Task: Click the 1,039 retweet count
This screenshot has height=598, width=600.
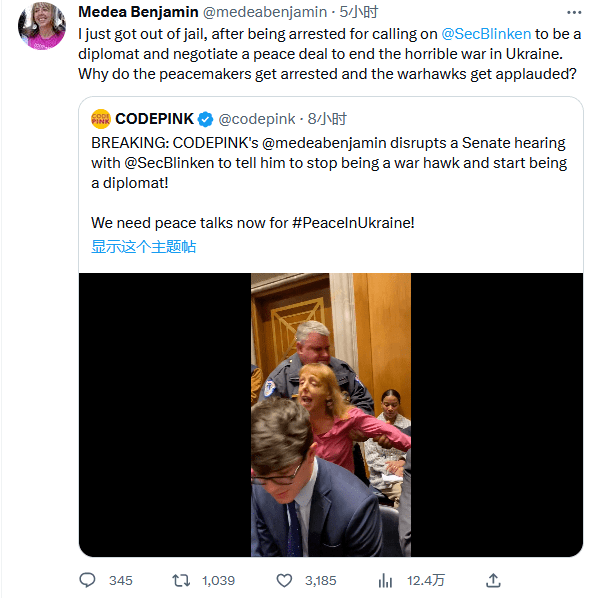Action: [218, 580]
